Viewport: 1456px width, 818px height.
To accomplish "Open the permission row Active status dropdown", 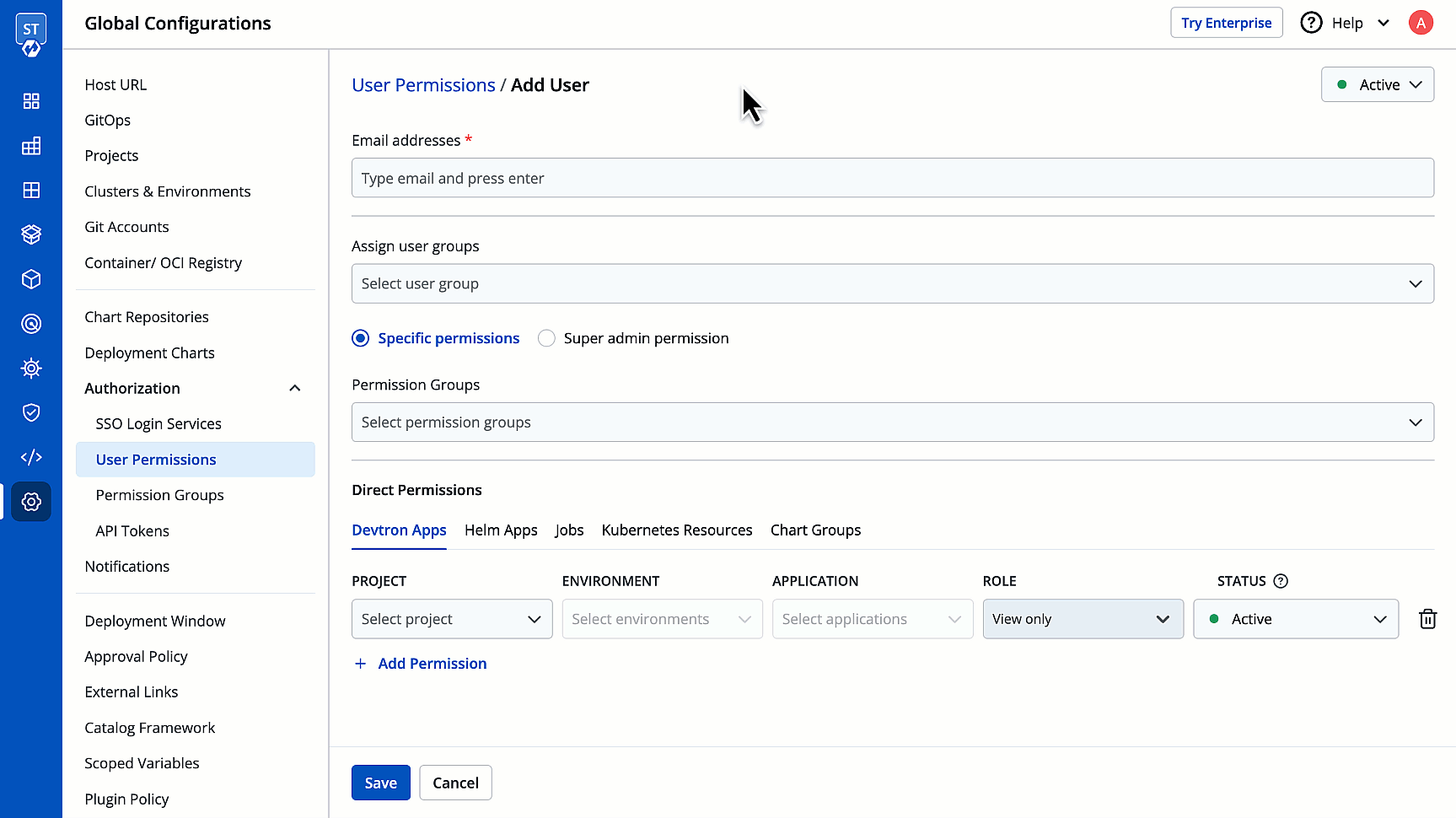I will (1296, 619).
